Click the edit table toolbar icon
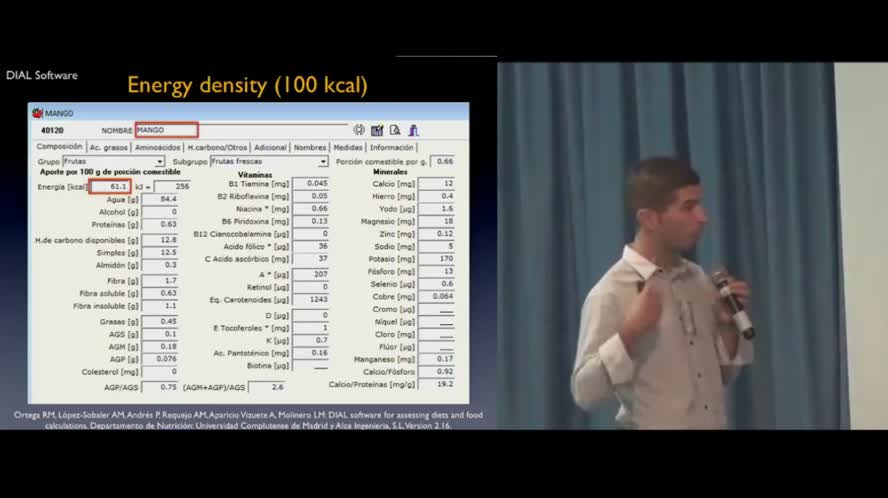The image size is (888, 498). point(377,130)
